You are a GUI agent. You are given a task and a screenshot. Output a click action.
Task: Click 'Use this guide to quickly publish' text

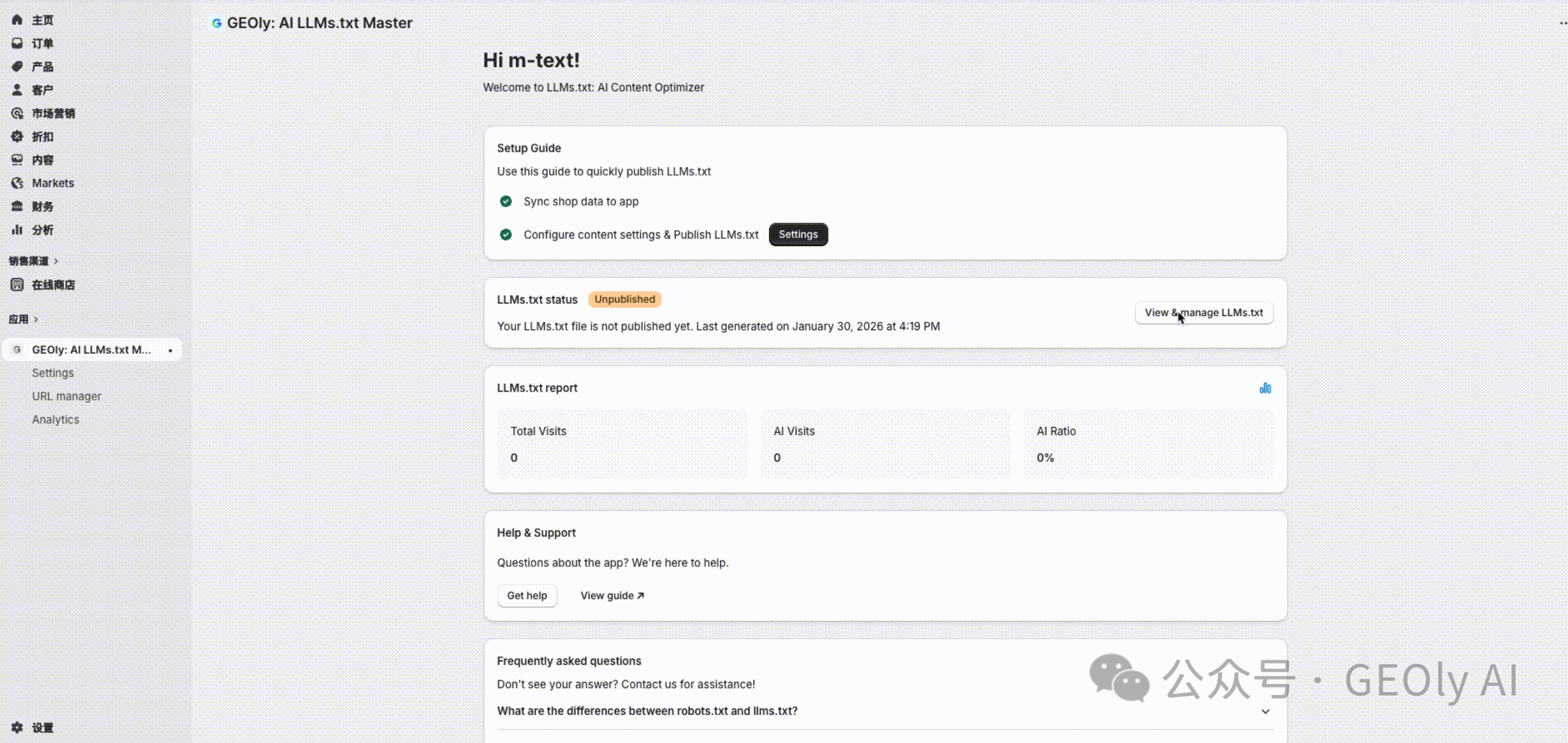604,172
